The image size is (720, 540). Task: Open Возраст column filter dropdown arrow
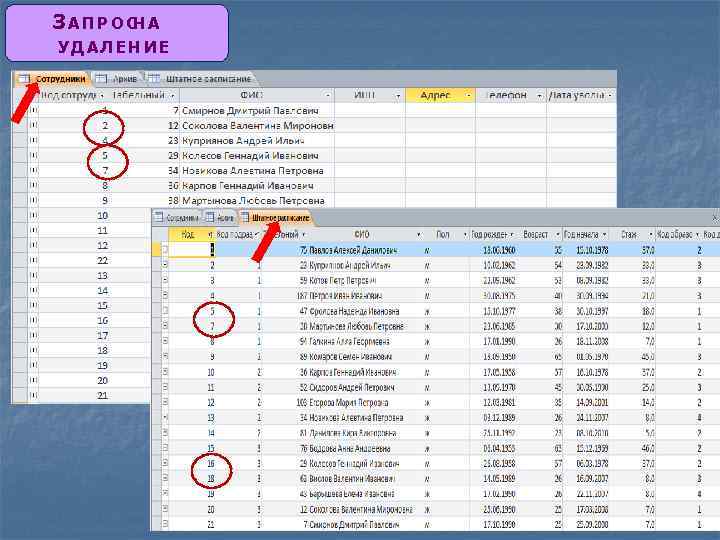557,235
